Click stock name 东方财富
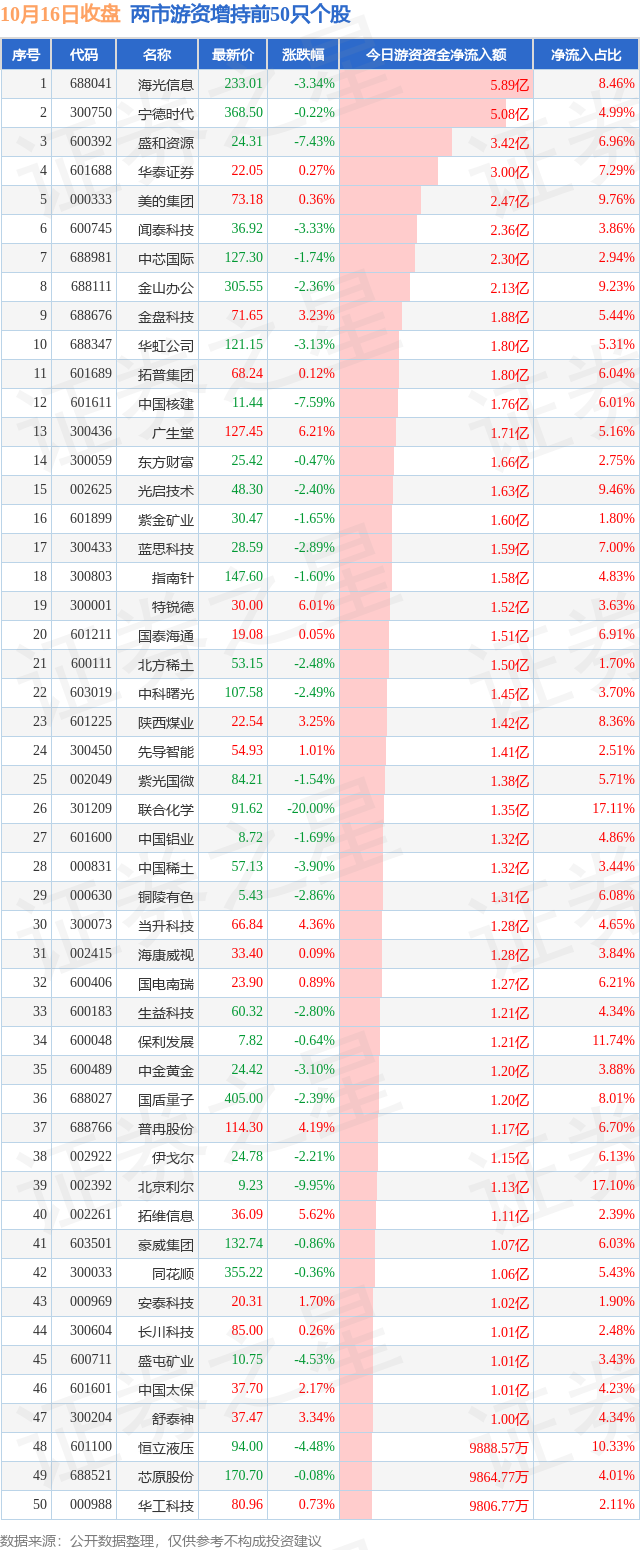Image resolution: width=640 pixels, height=1550 pixels. pos(166,461)
